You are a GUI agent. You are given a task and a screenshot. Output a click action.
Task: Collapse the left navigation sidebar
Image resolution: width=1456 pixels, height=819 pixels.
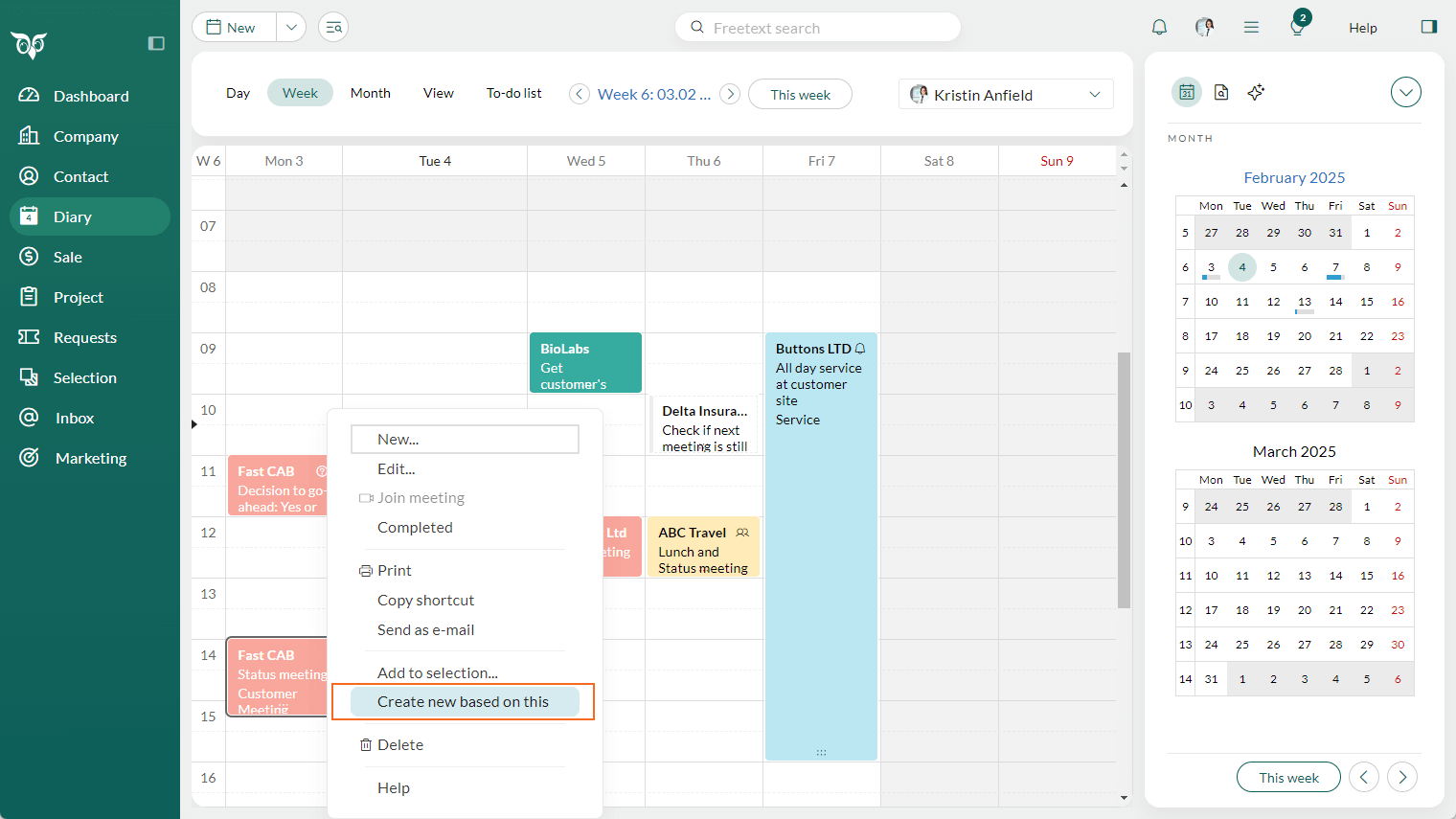point(156,43)
